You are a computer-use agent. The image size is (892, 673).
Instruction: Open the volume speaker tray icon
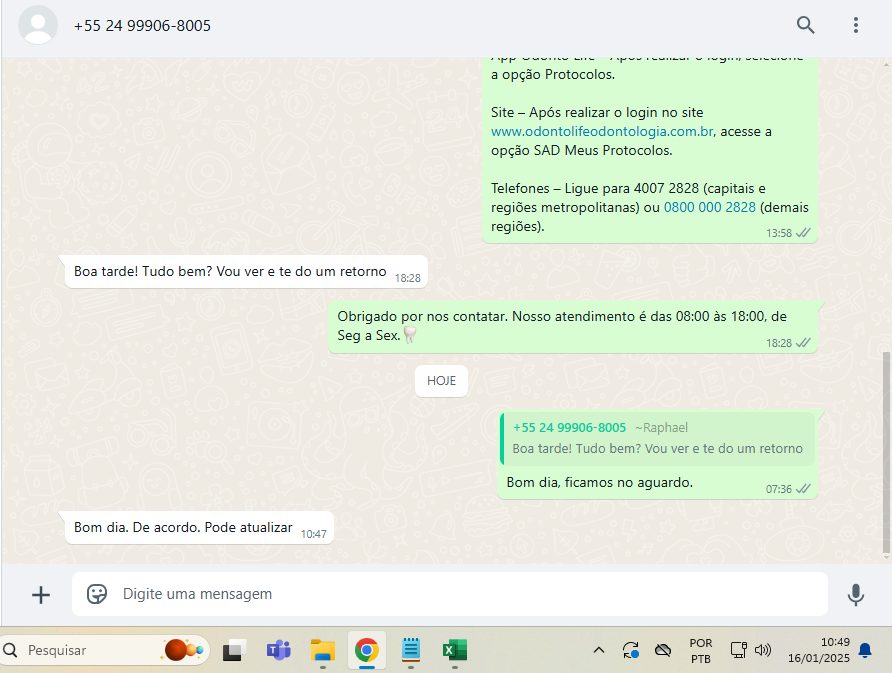(x=762, y=650)
